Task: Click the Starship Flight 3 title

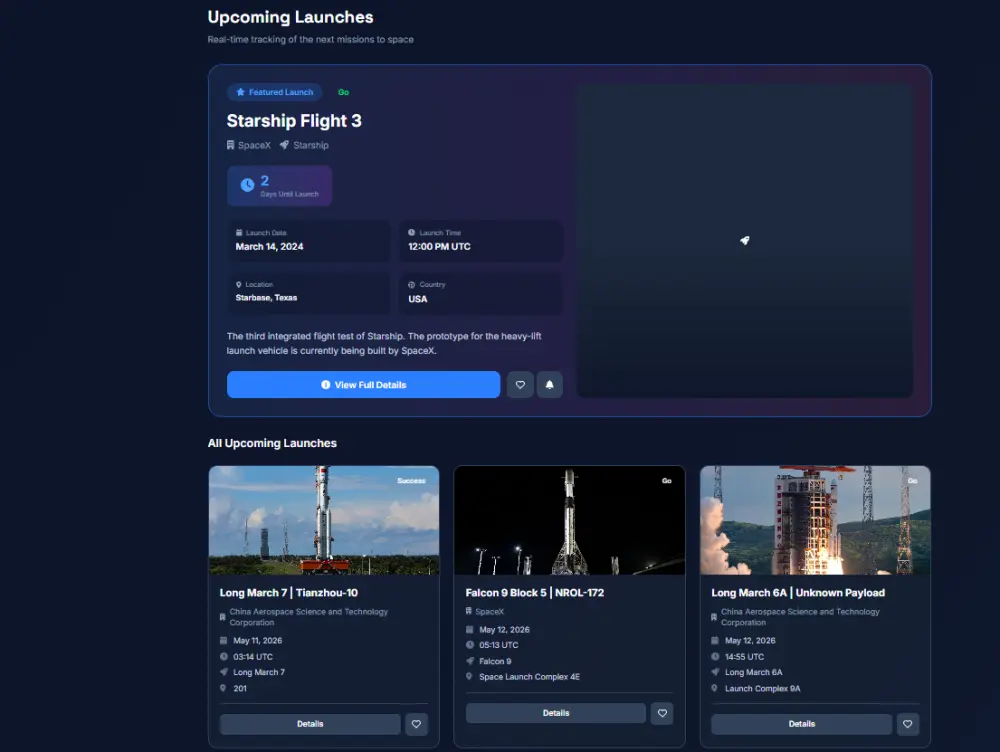Action: [294, 121]
